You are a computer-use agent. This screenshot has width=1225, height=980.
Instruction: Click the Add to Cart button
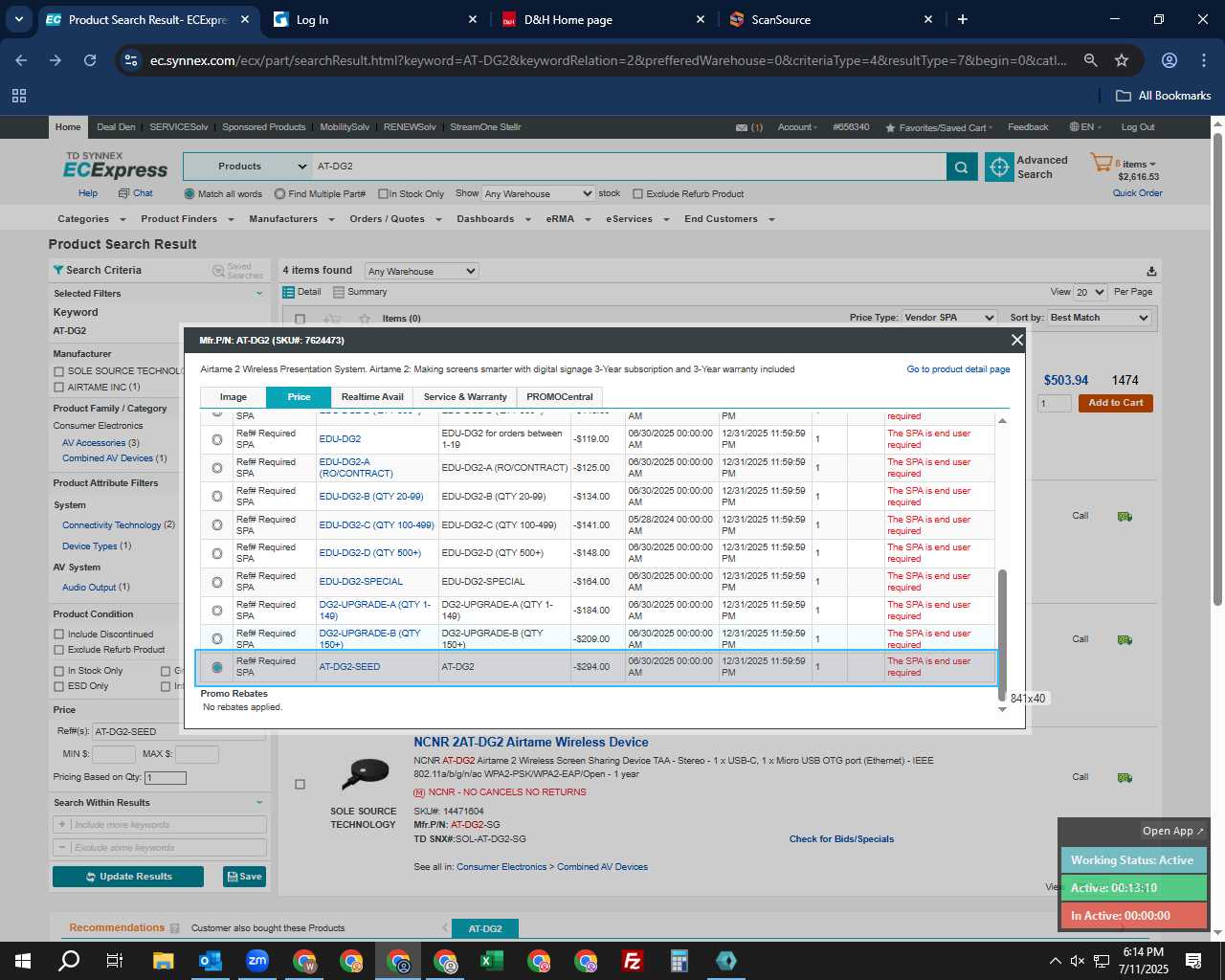click(x=1115, y=403)
